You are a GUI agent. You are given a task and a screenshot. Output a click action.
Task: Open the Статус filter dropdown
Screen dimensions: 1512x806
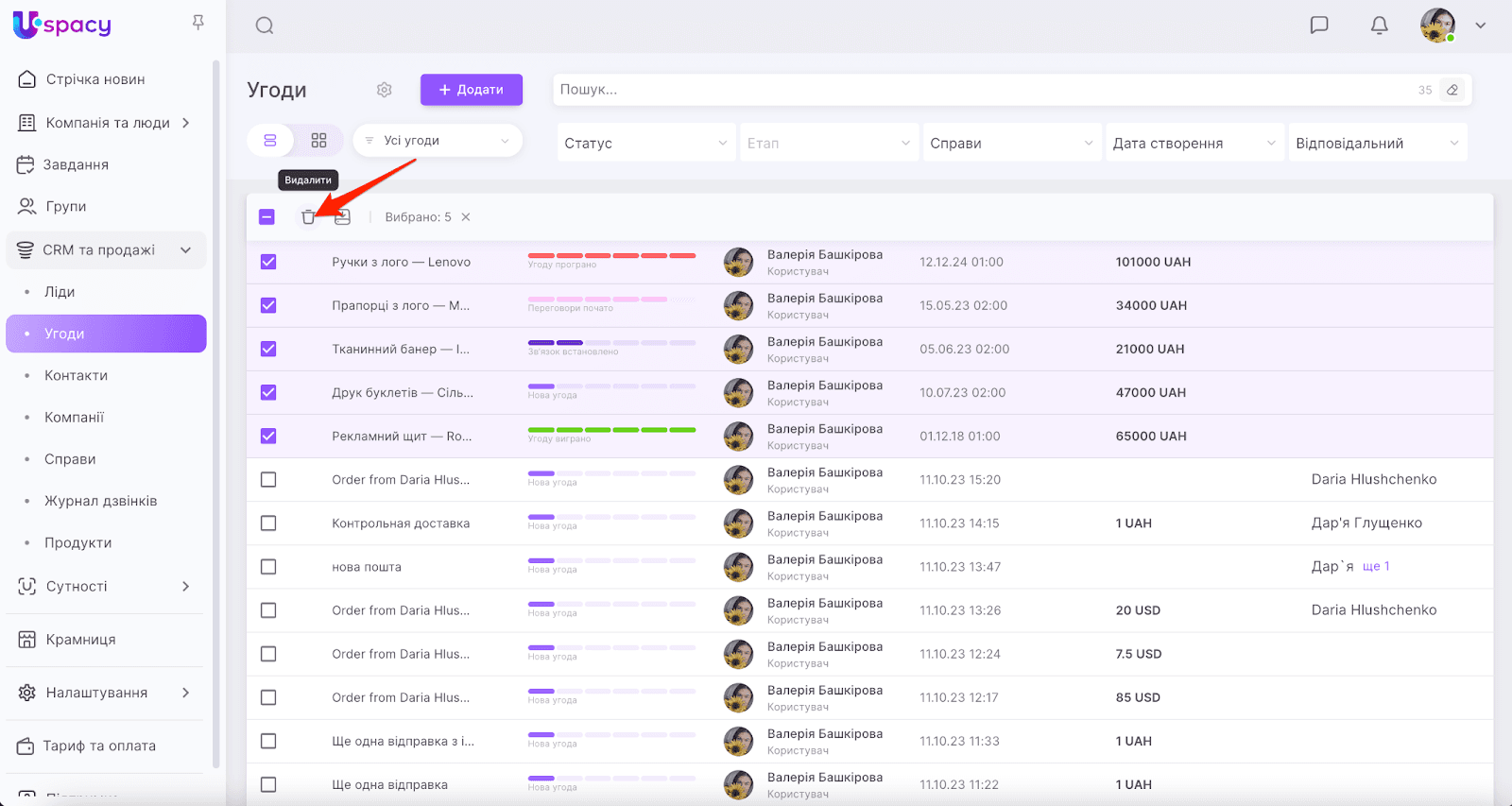click(x=645, y=143)
